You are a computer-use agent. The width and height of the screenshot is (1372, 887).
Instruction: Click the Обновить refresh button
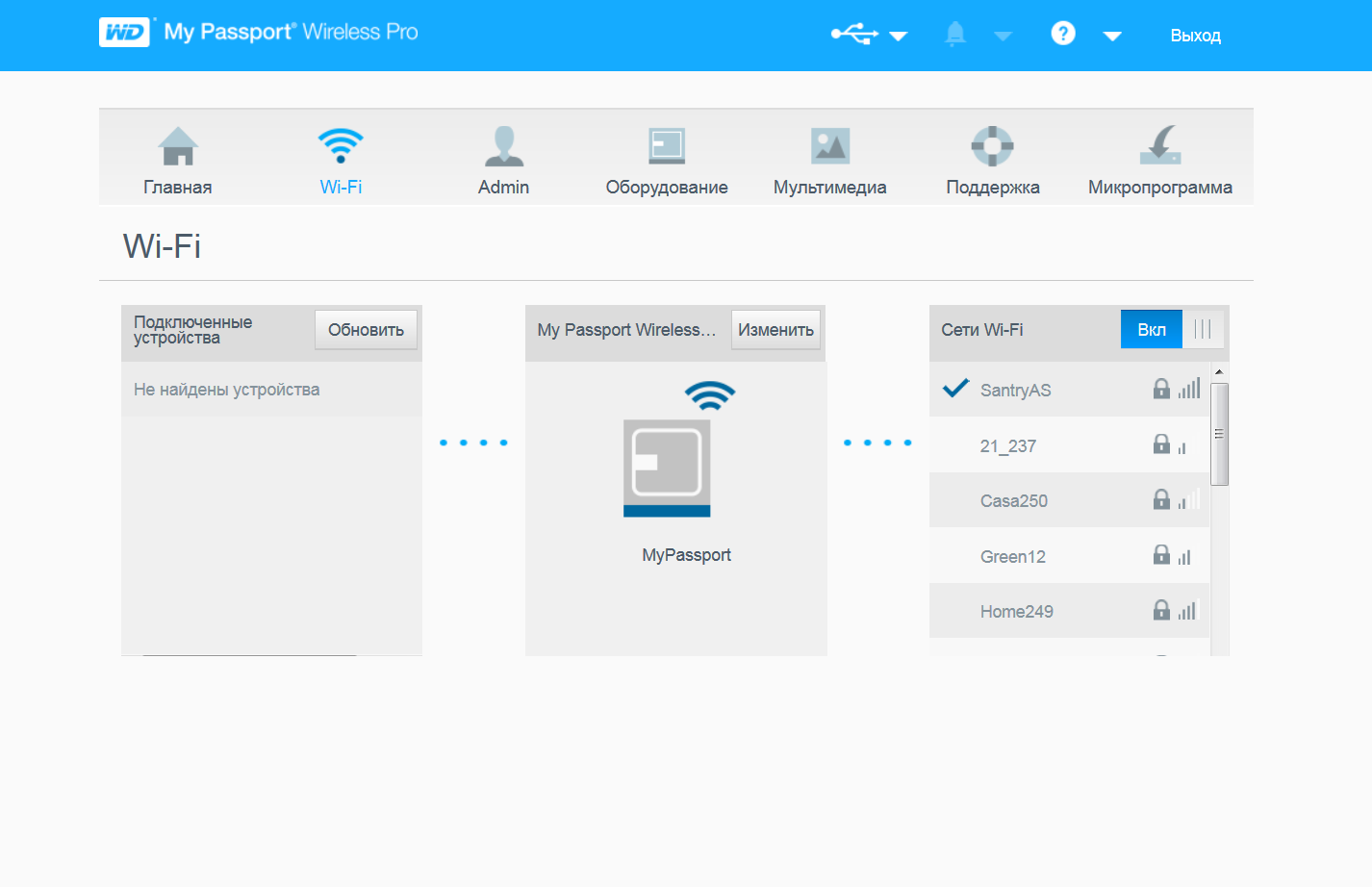(366, 330)
